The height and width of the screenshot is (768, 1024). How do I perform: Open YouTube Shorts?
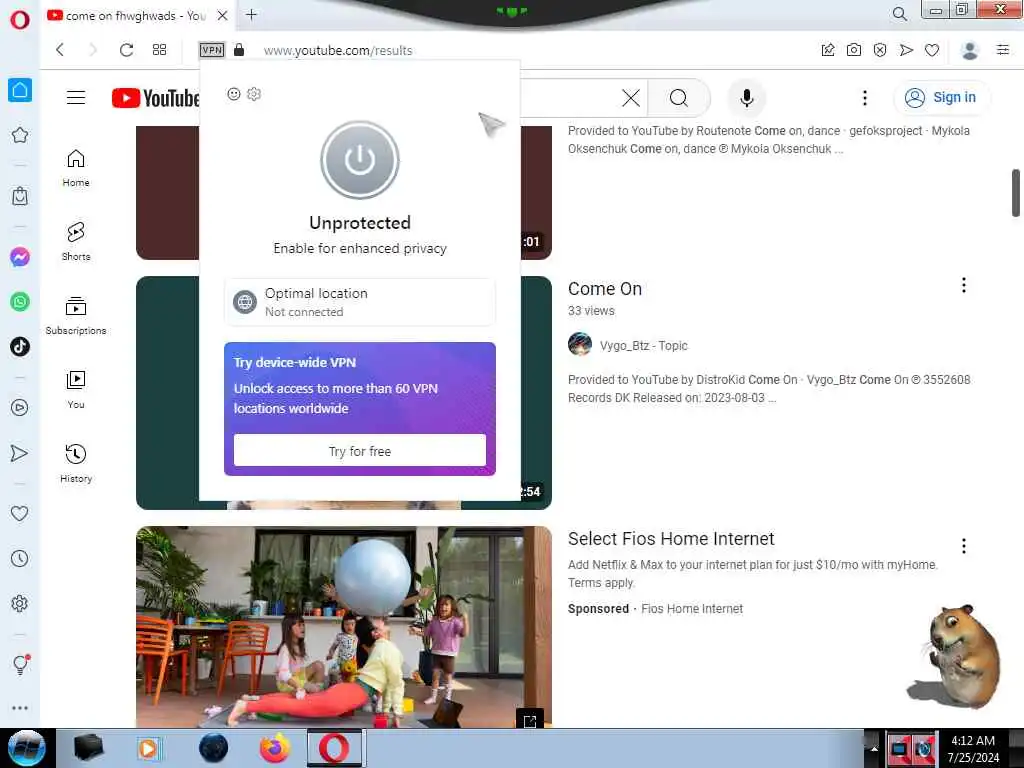(76, 242)
